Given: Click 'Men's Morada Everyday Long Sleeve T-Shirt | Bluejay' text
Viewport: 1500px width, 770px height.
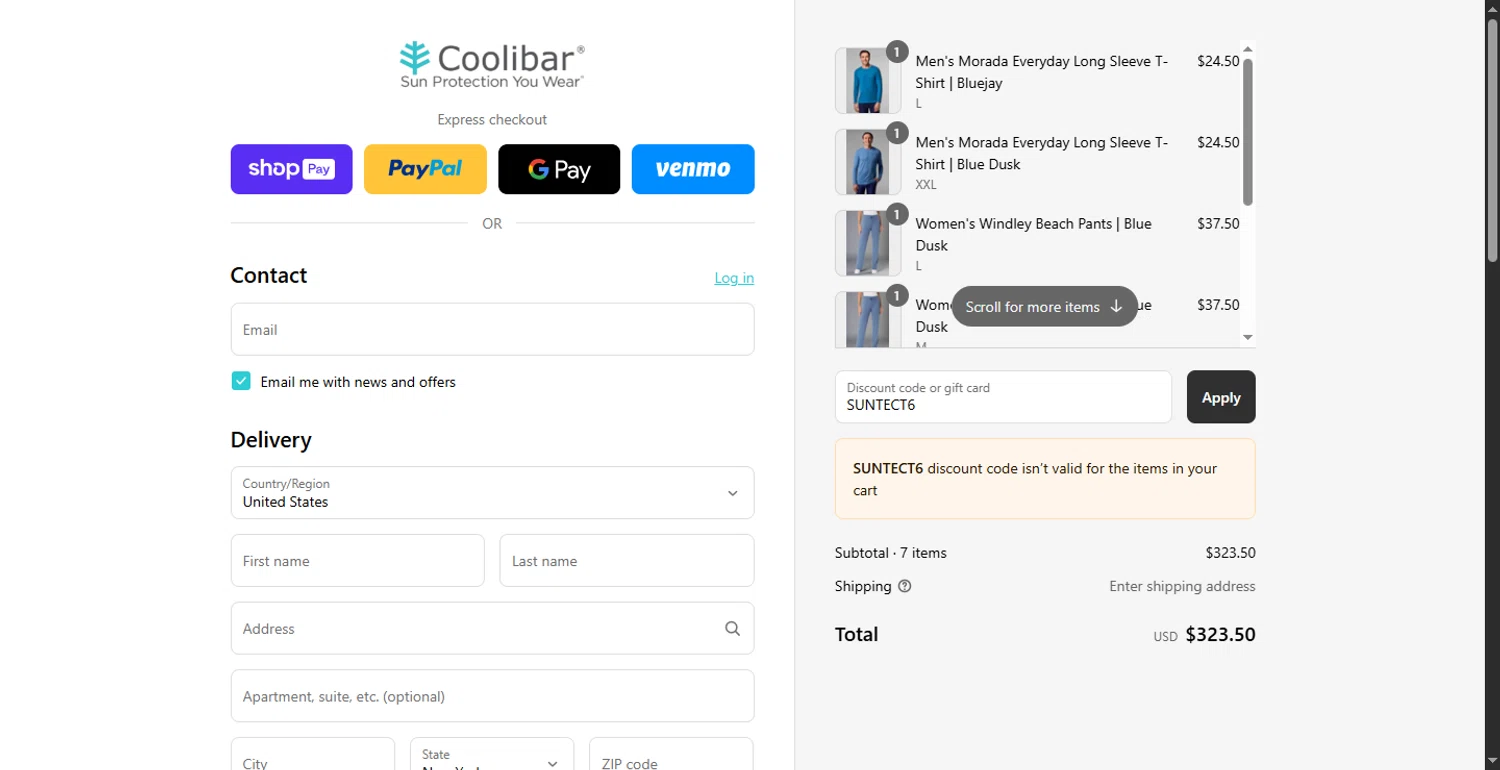Looking at the screenshot, I should click(1041, 72).
